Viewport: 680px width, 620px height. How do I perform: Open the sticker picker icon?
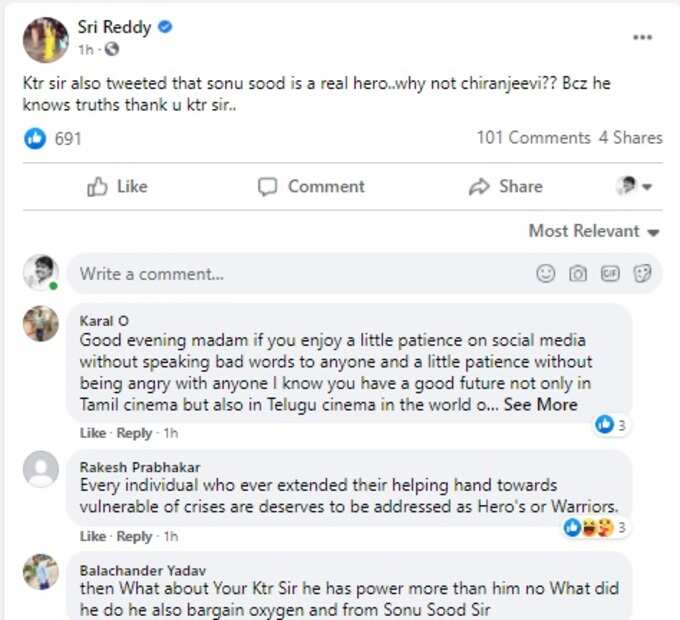(x=642, y=274)
